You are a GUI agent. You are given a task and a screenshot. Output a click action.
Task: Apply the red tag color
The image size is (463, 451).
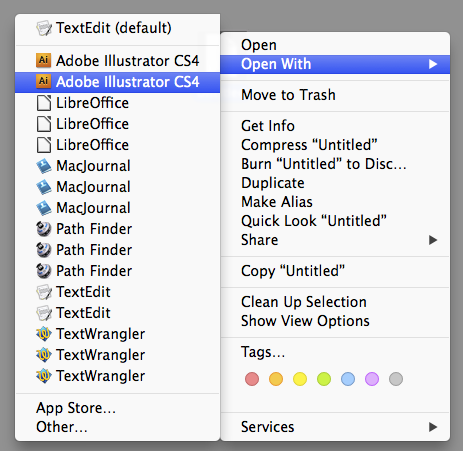click(x=252, y=379)
